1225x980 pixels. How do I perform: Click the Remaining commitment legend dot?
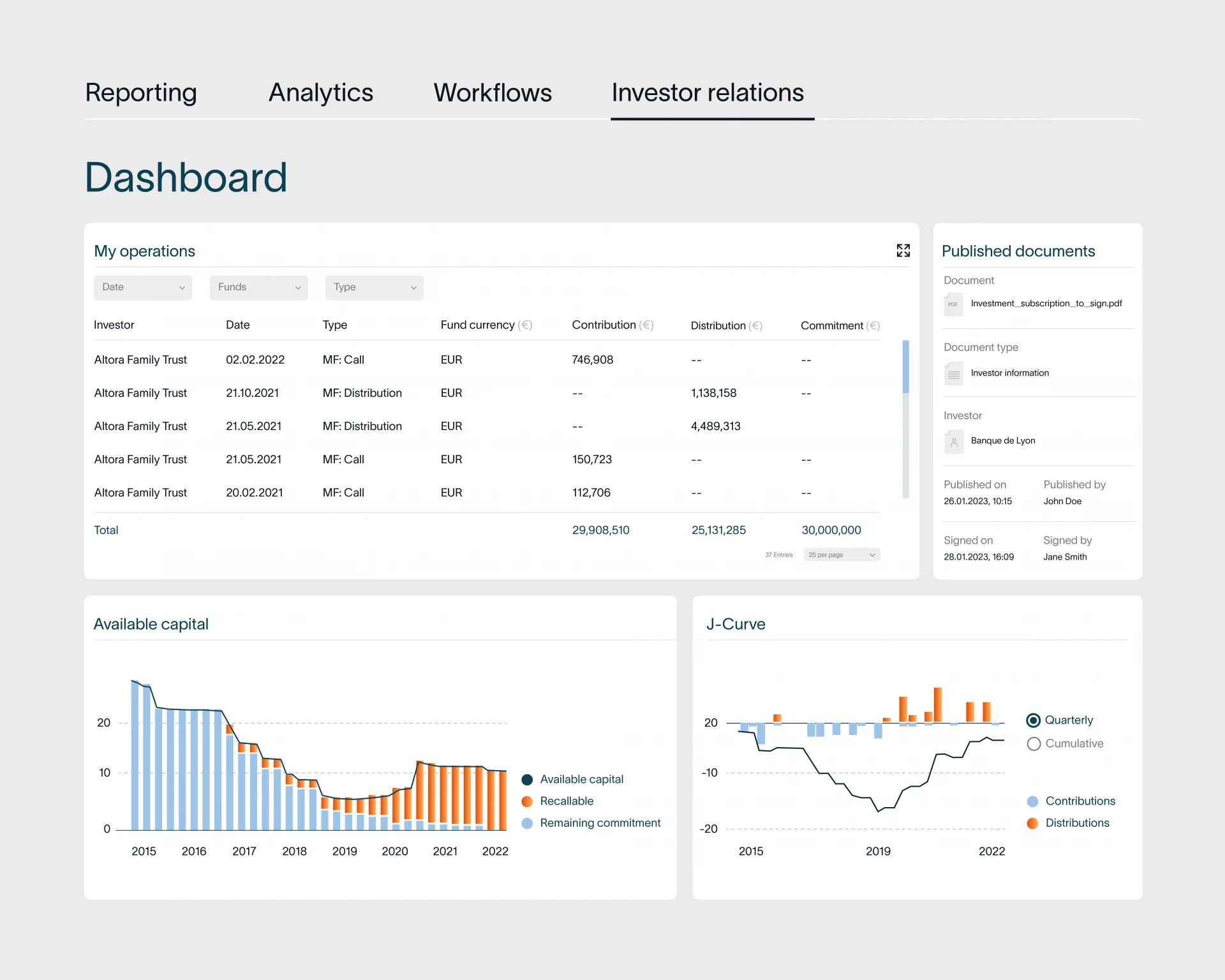click(527, 824)
